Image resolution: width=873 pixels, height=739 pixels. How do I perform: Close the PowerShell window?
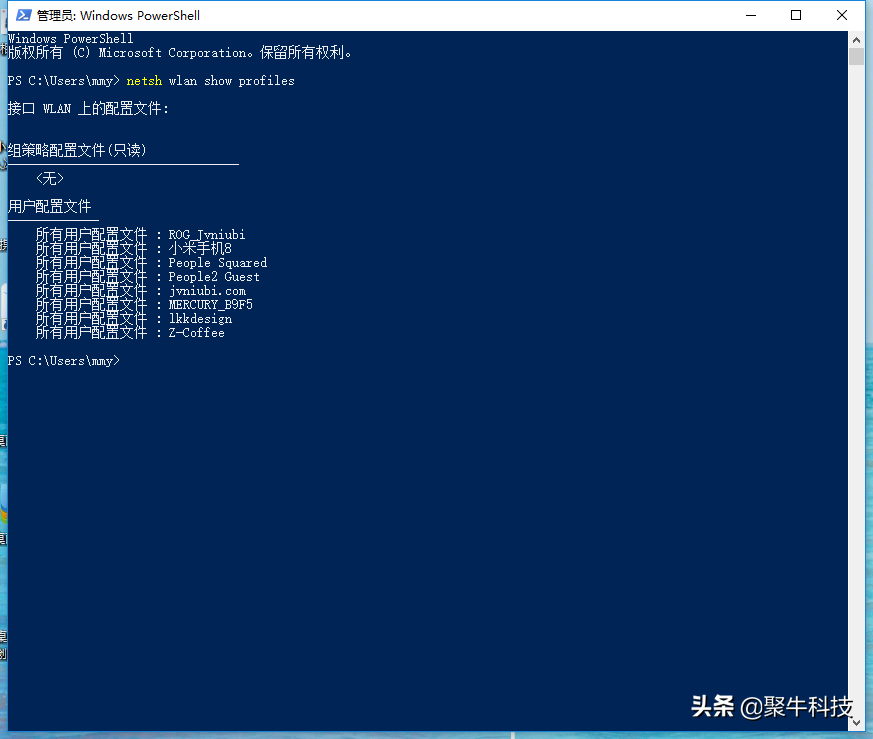(x=842, y=16)
